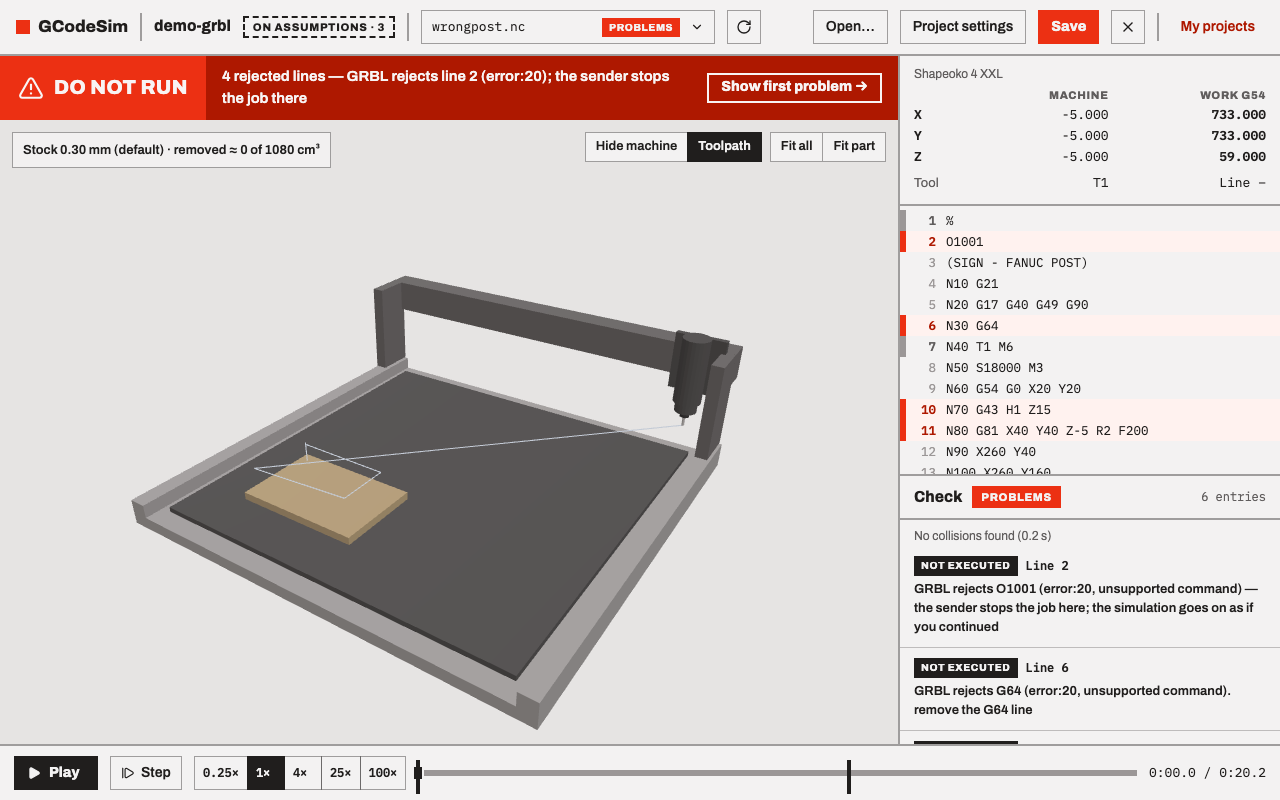Image resolution: width=1280 pixels, height=800 pixels.
Task: Click Show first problem button
Action: pos(794,87)
